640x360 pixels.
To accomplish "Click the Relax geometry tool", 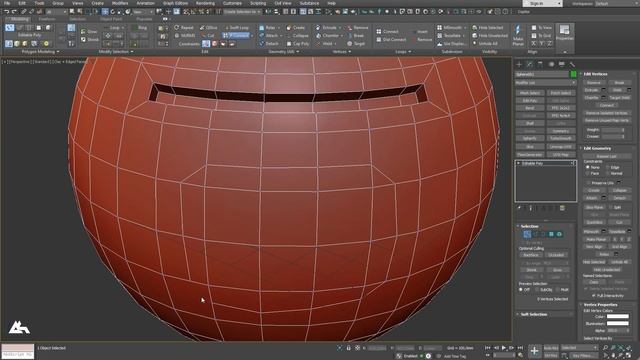I will coord(267,28).
